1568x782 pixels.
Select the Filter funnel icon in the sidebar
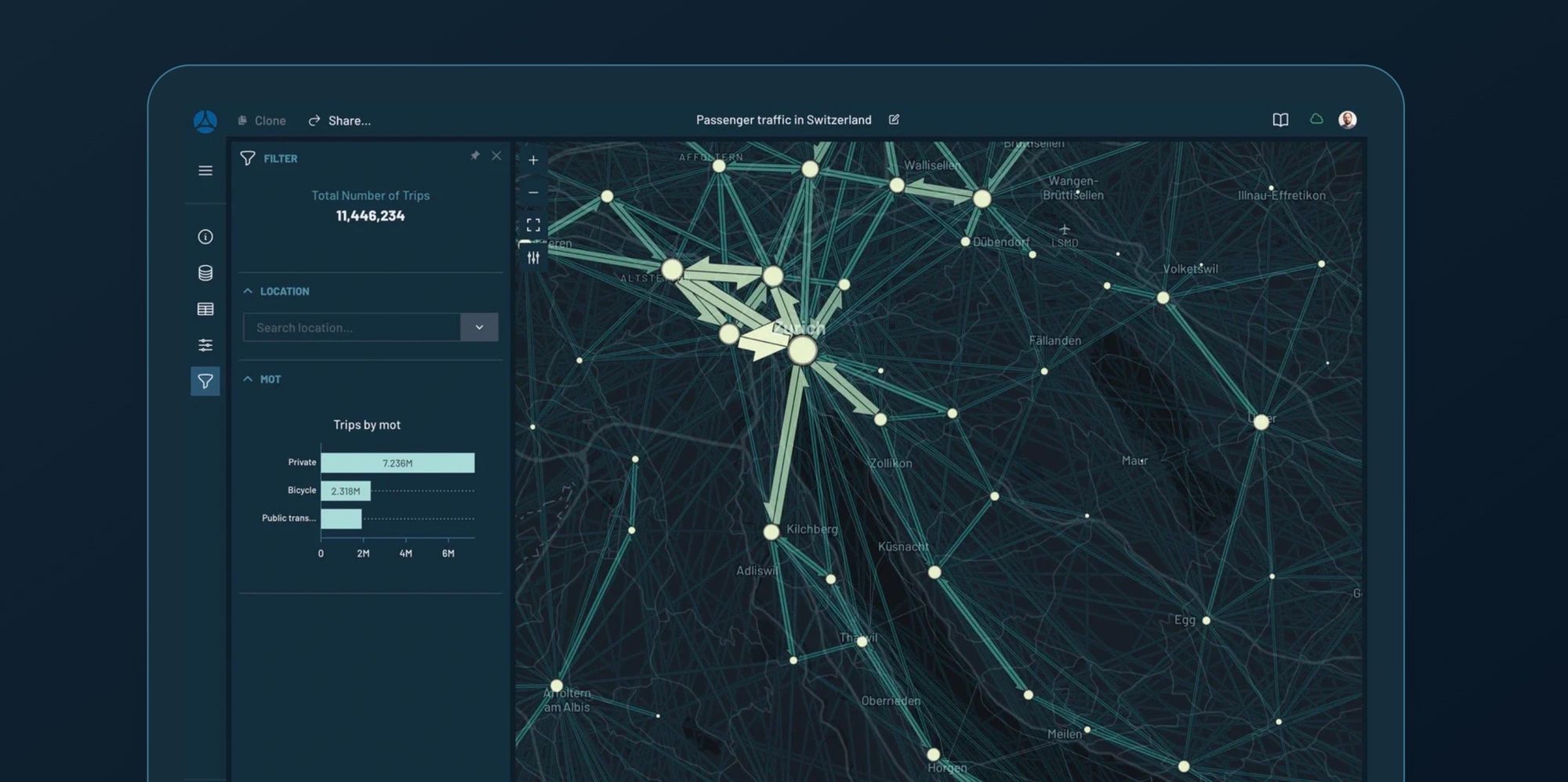(x=205, y=381)
